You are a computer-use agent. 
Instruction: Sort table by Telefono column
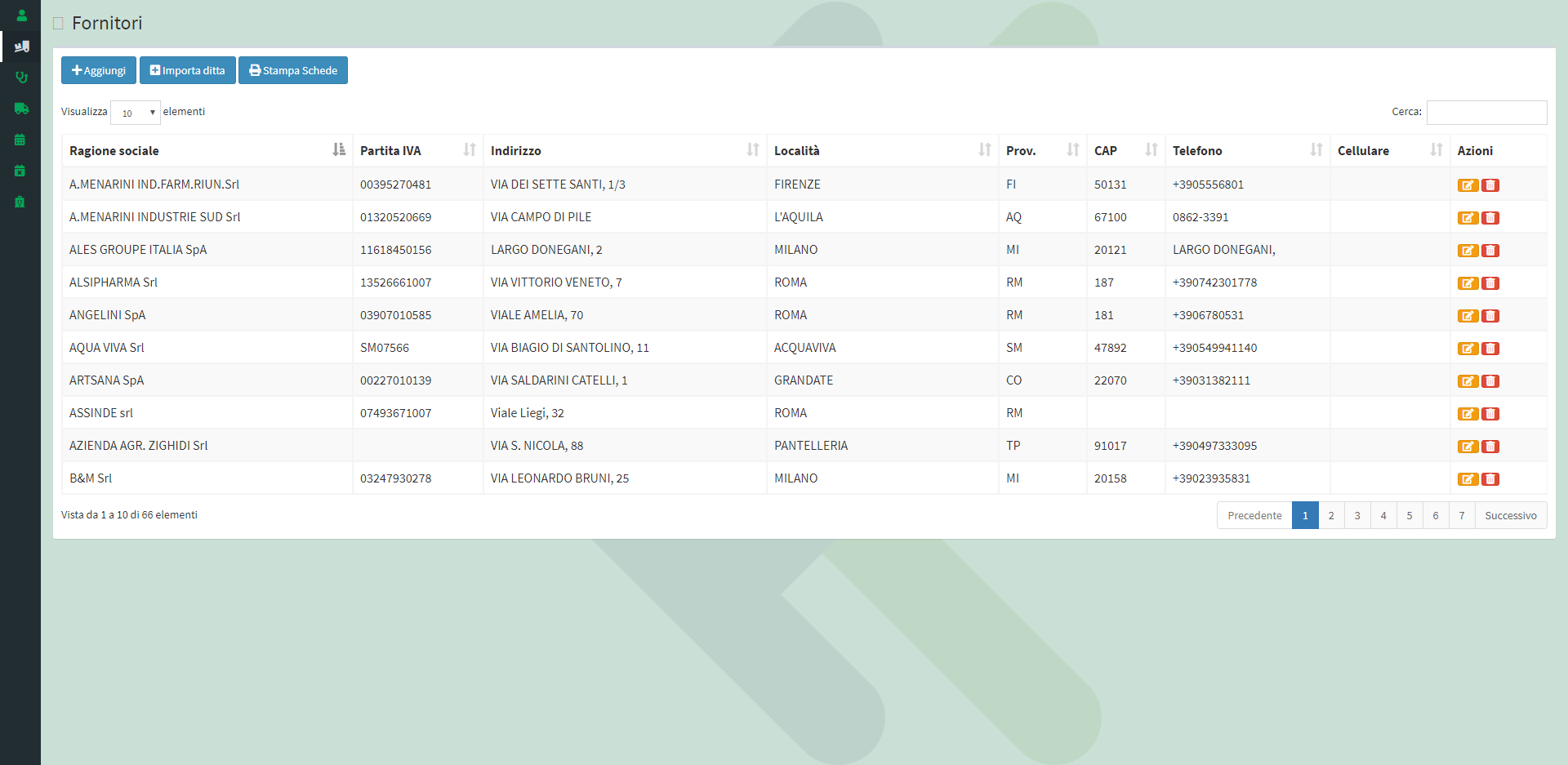(x=1248, y=151)
